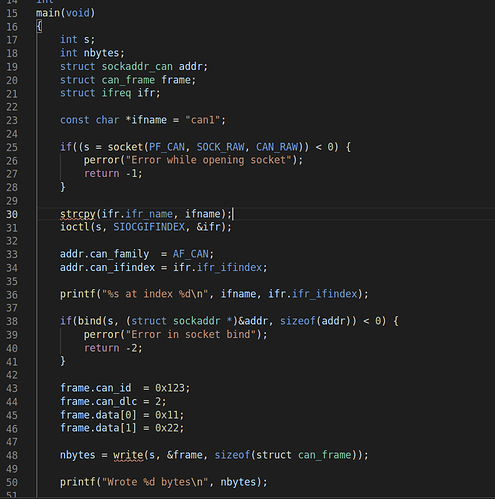Screen dimensions: 495x499
Task: Click line number 48 in gutter
Action: [12, 455]
